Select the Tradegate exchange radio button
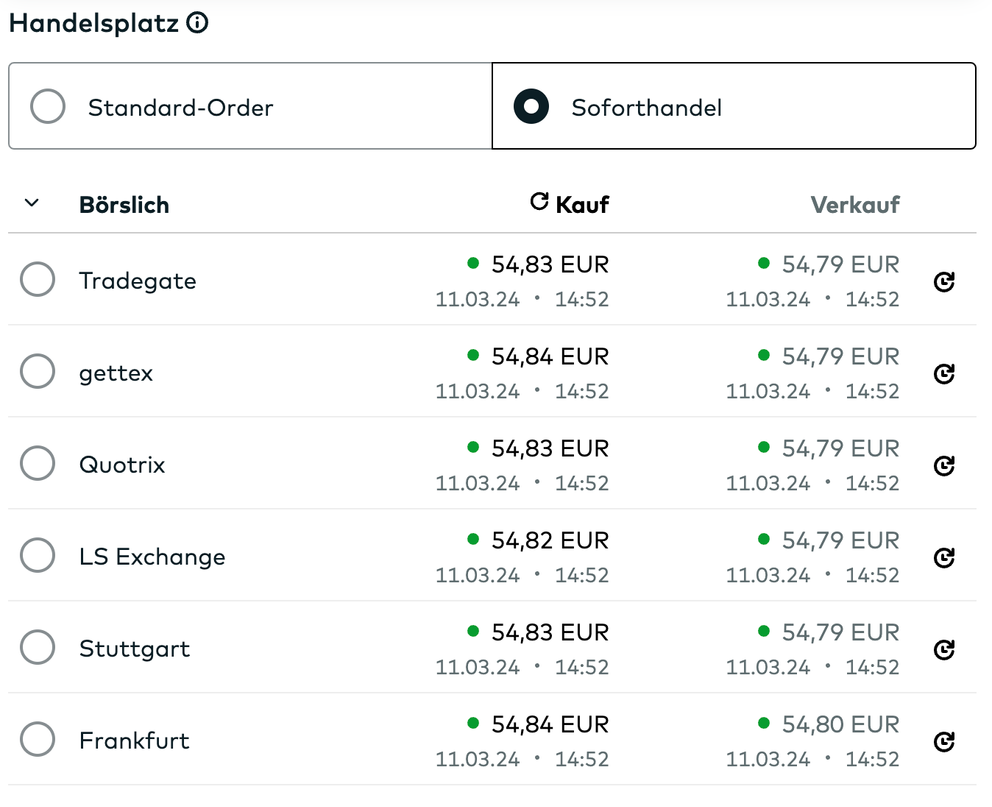This screenshot has width=992, height=807. pos(37,279)
